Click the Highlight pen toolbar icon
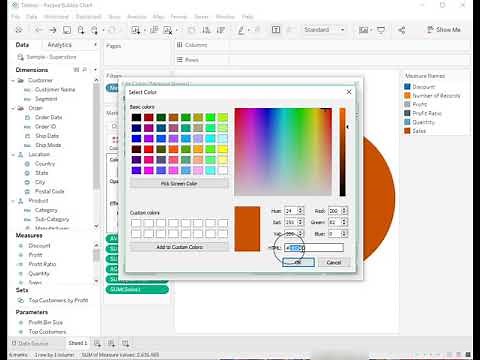Screen dimensions: 480x360 click(241, 30)
